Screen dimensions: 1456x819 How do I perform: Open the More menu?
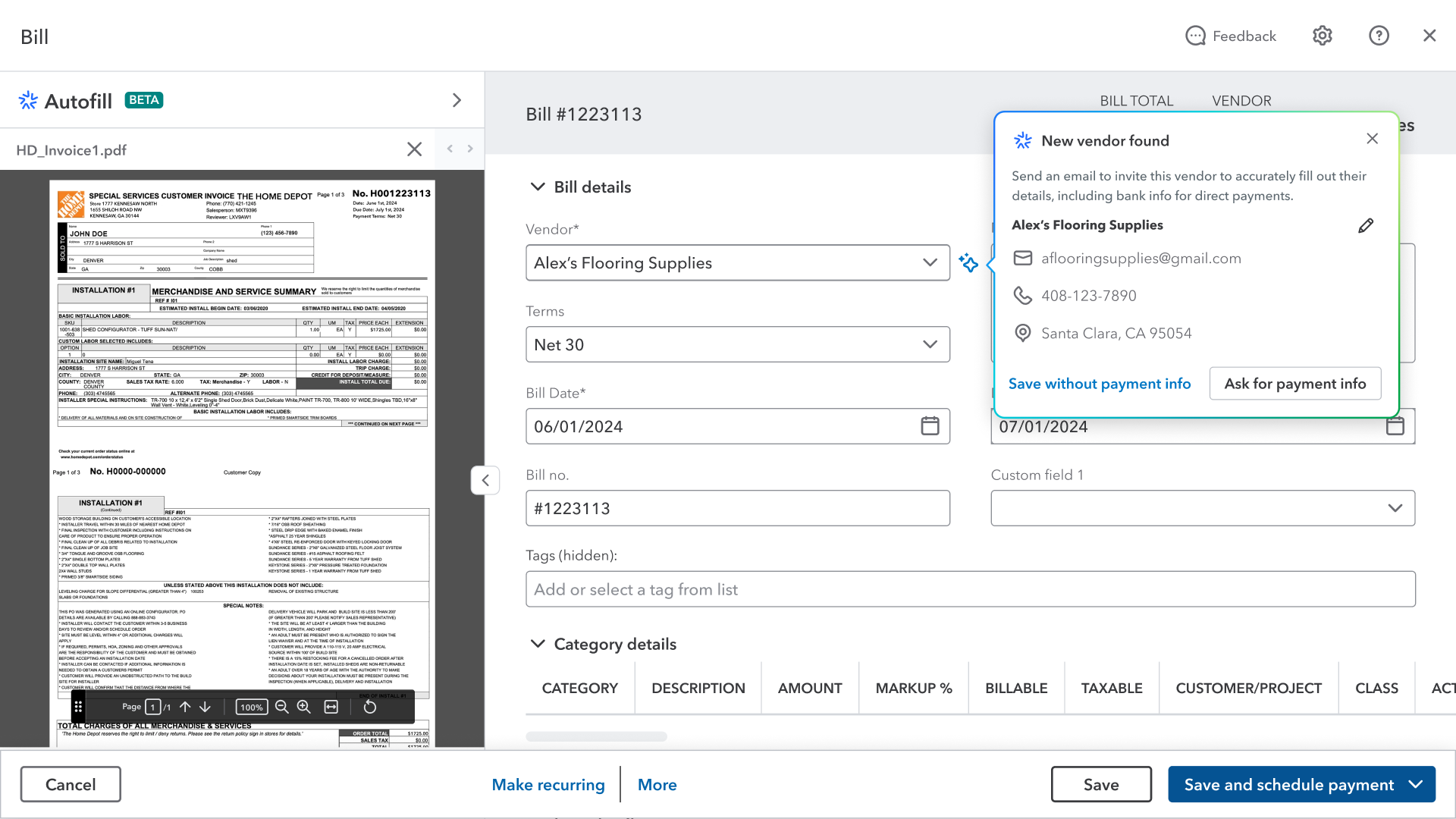(x=657, y=784)
